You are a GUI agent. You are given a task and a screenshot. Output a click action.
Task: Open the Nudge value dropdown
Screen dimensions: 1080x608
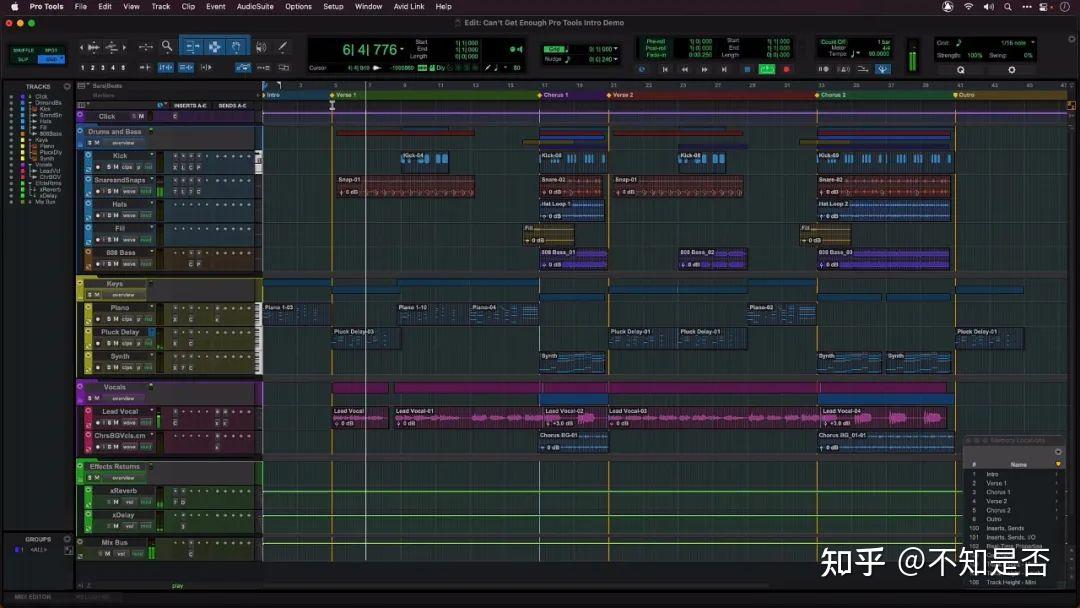(616, 59)
